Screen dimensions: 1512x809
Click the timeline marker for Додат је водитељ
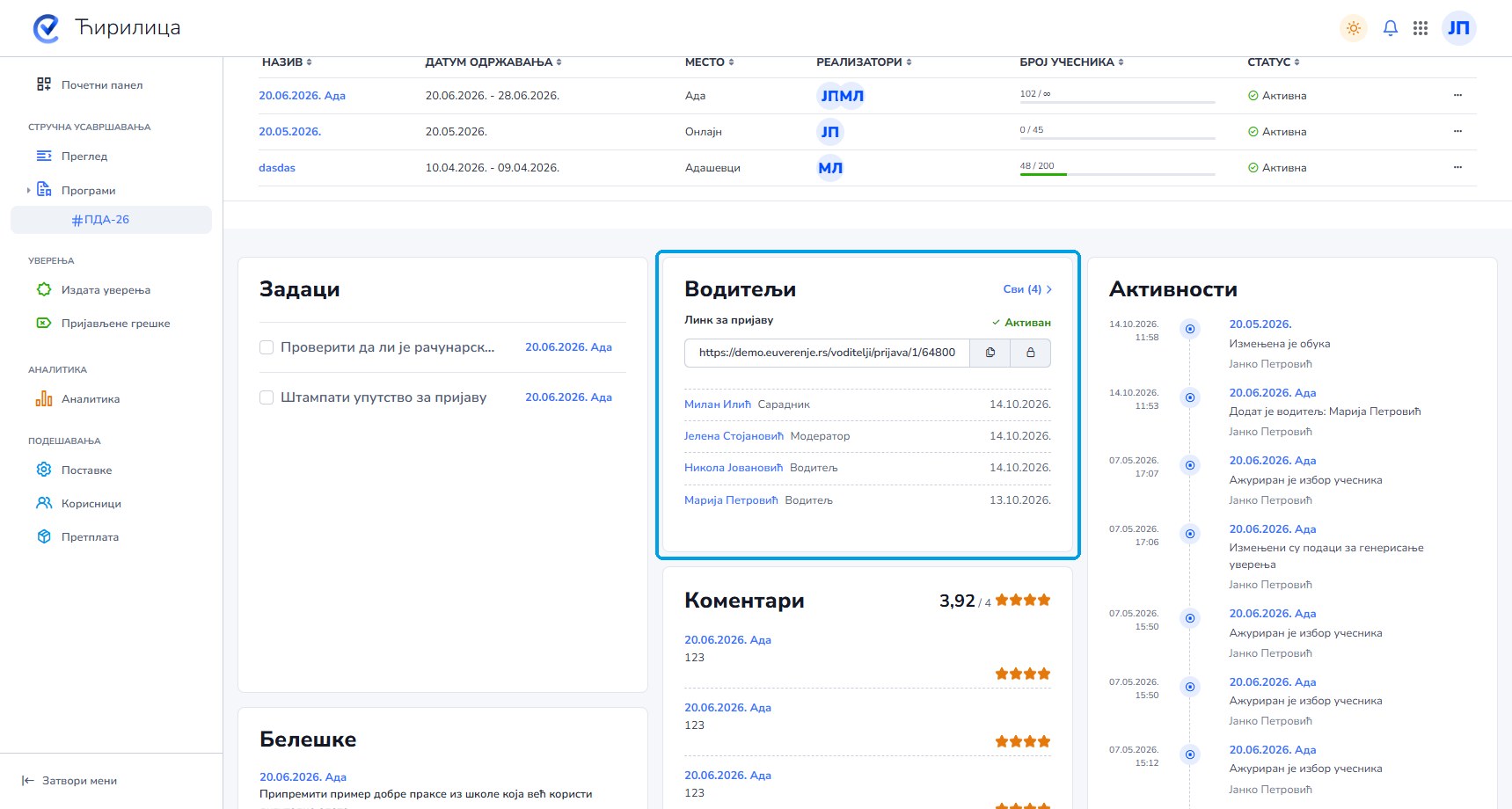(x=1190, y=397)
